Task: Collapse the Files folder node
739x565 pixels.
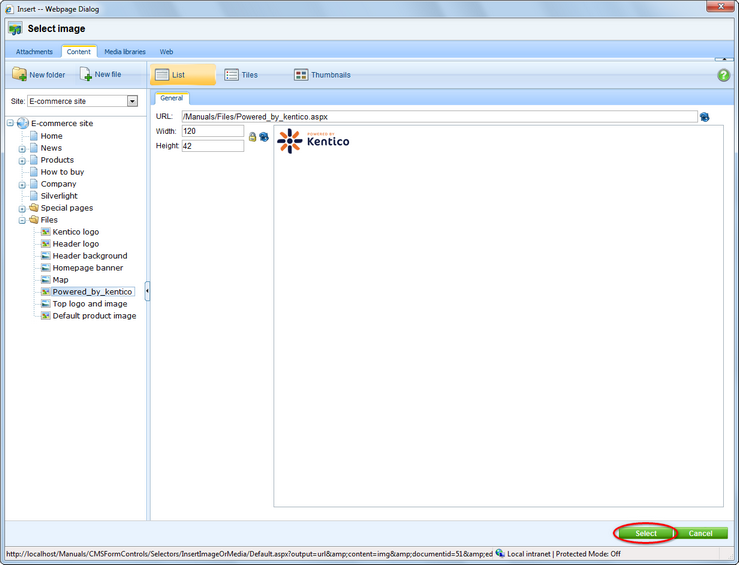Action: pyautogui.click(x=22, y=221)
